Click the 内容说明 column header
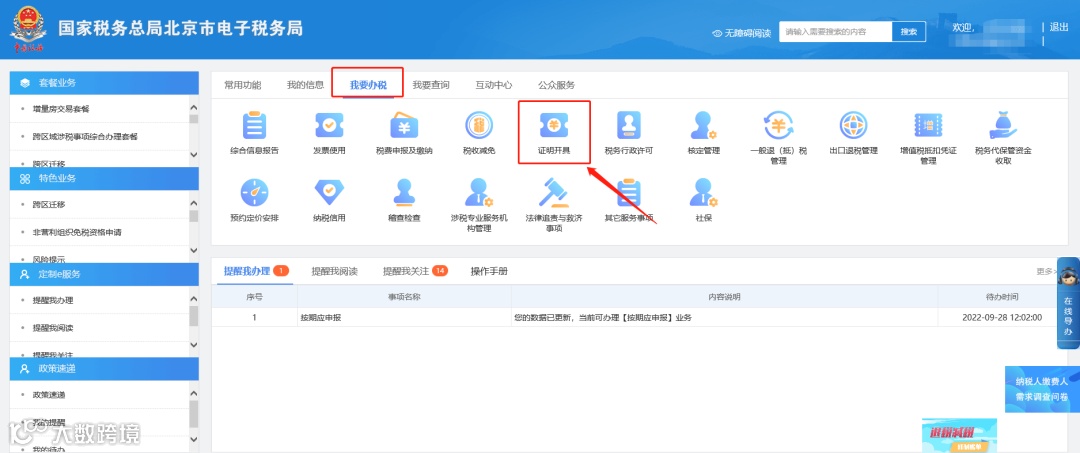Viewport: 1080px width, 453px height. [x=725, y=297]
